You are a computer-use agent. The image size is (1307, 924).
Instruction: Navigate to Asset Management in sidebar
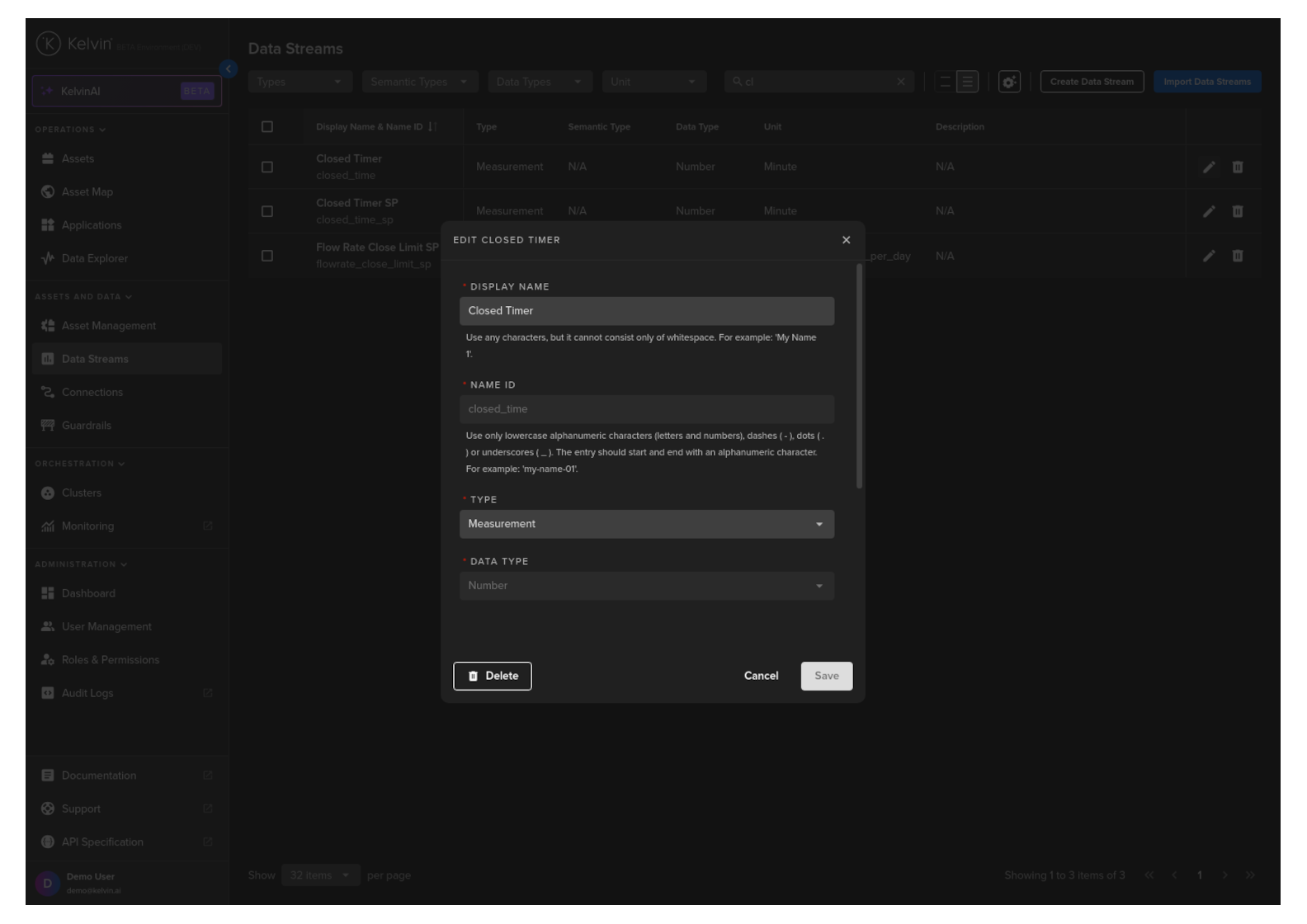coord(108,327)
